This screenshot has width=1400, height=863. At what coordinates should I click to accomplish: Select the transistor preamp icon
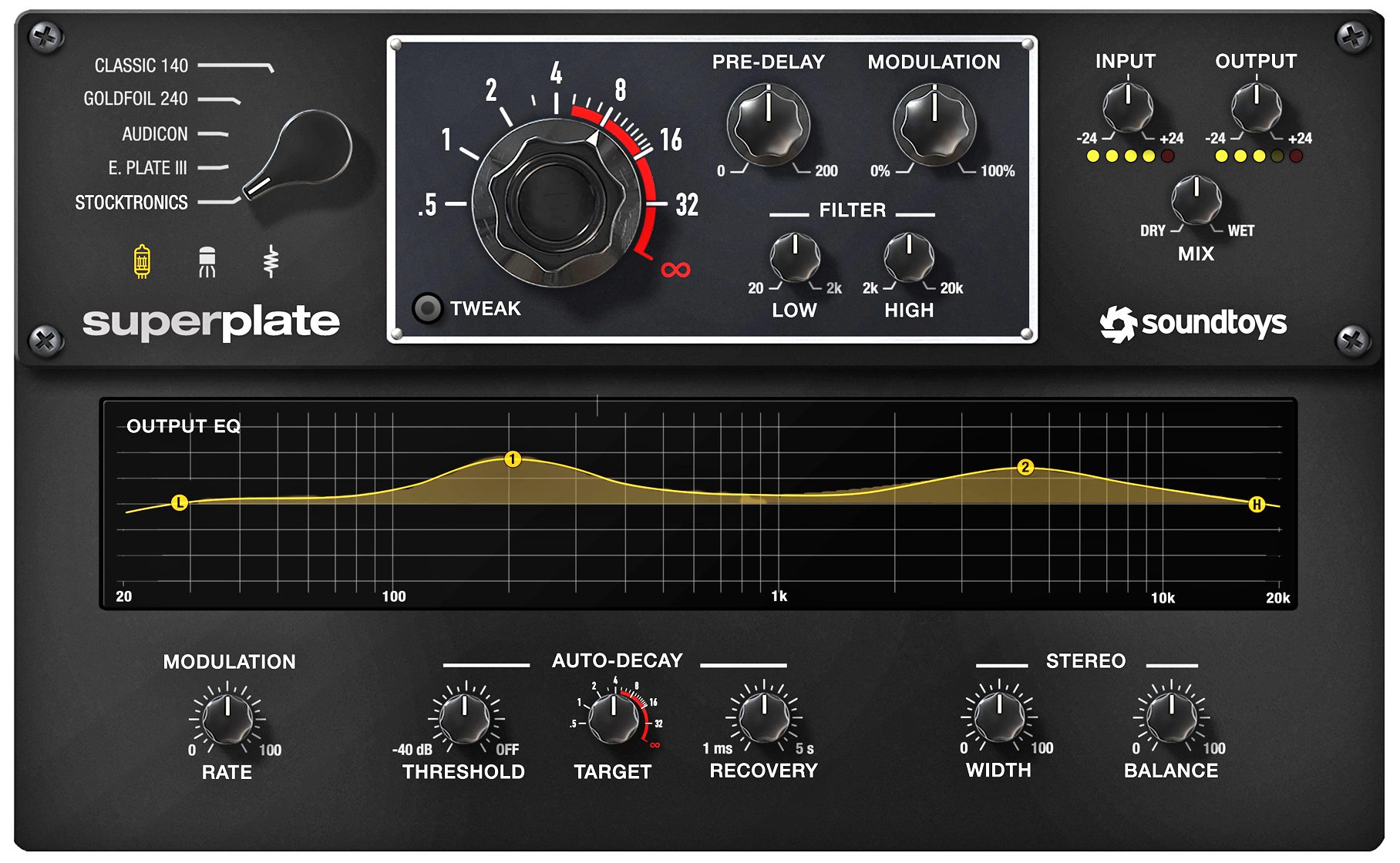click(x=207, y=262)
